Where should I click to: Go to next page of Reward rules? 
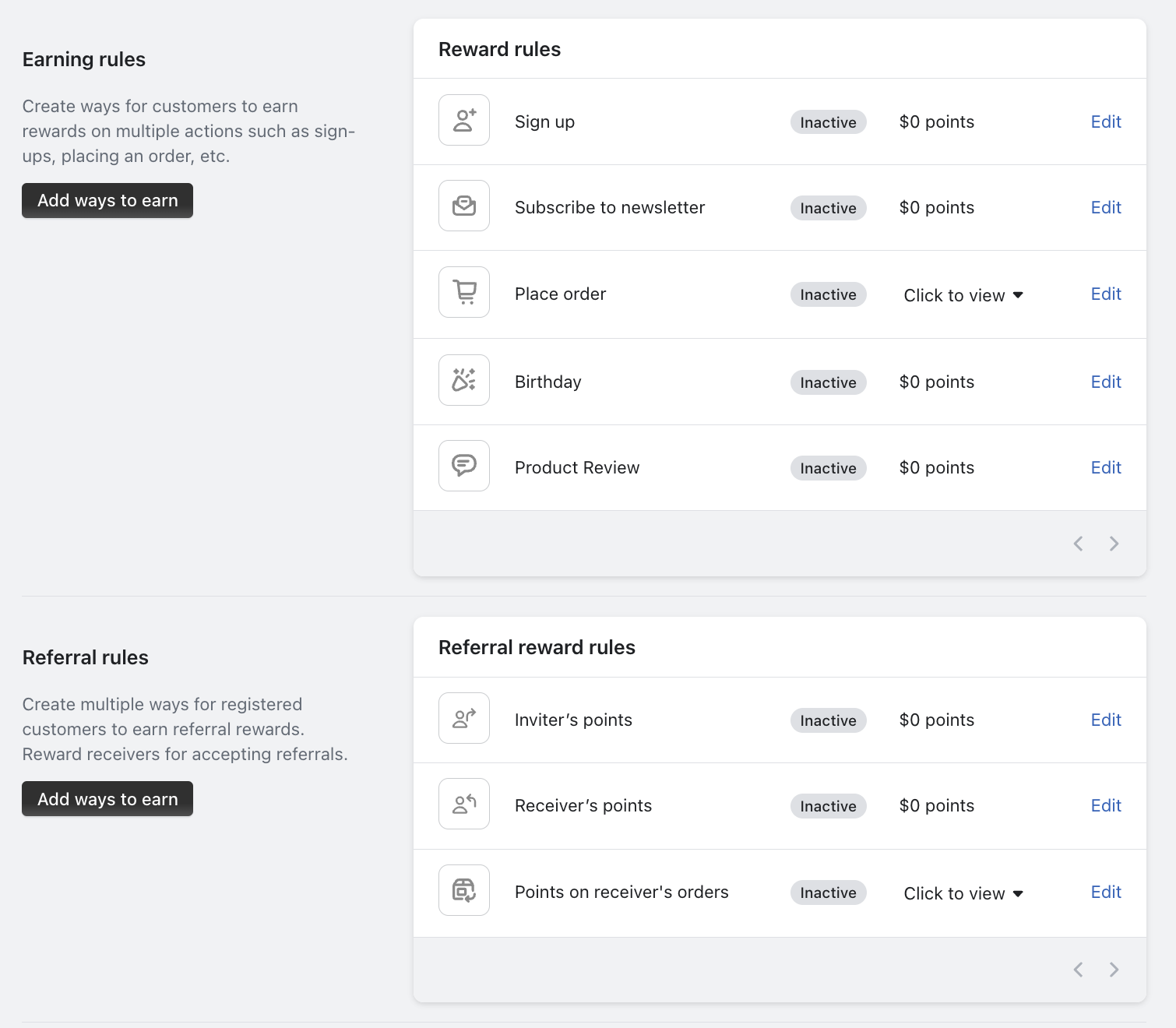tap(1114, 544)
